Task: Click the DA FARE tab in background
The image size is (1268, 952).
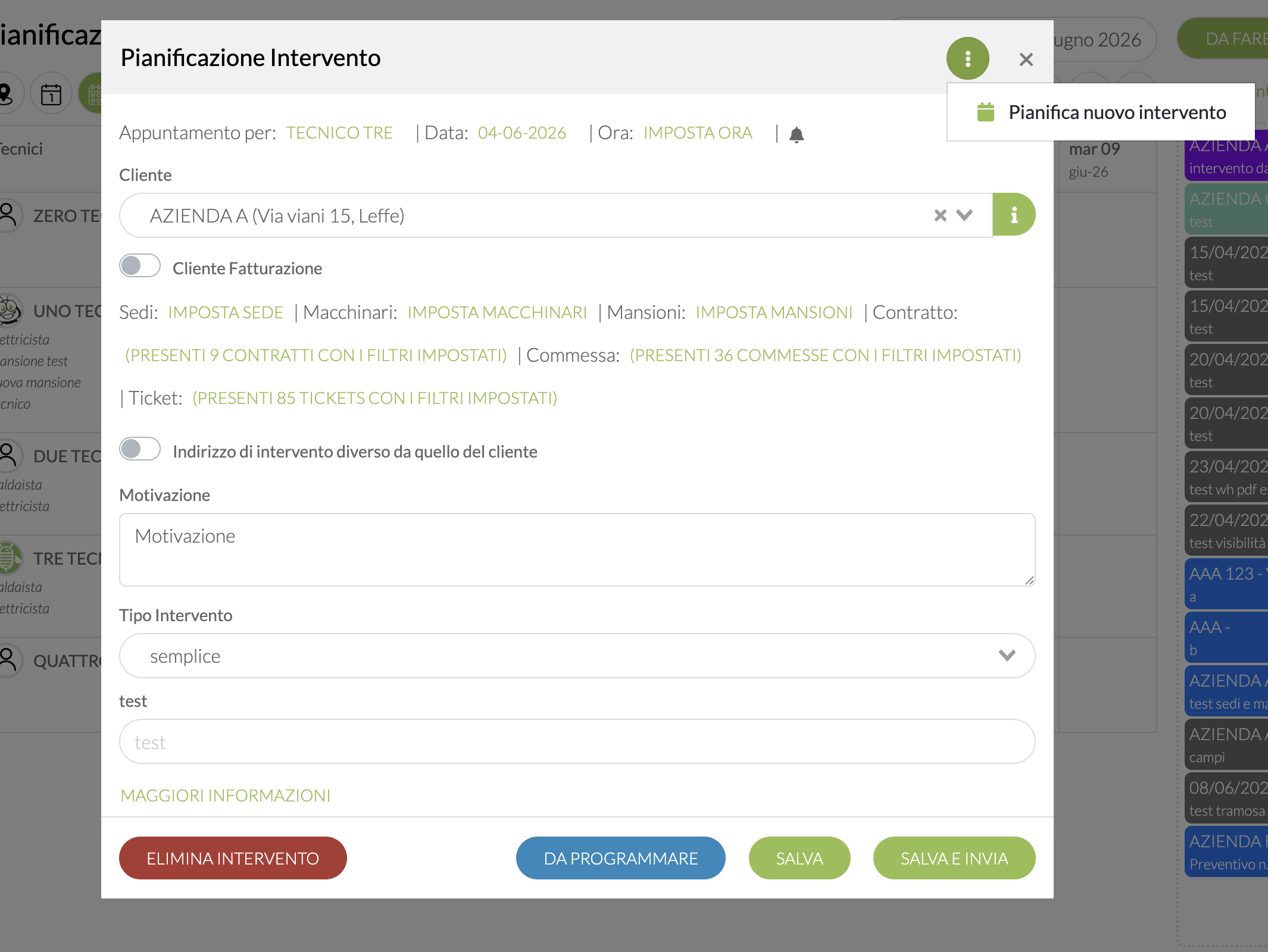Action: tap(1223, 39)
